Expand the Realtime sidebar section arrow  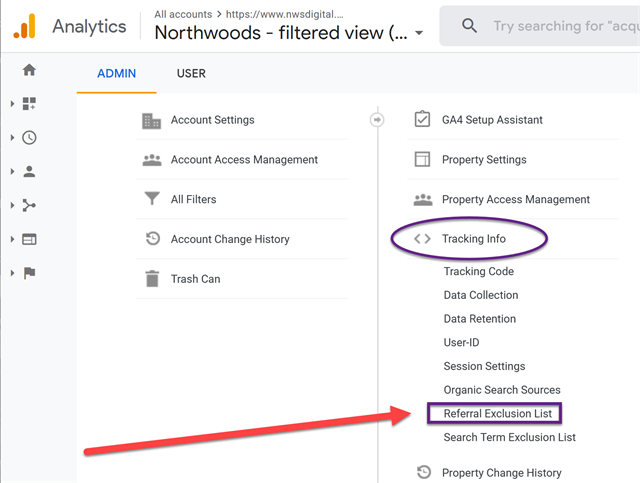coord(12,138)
